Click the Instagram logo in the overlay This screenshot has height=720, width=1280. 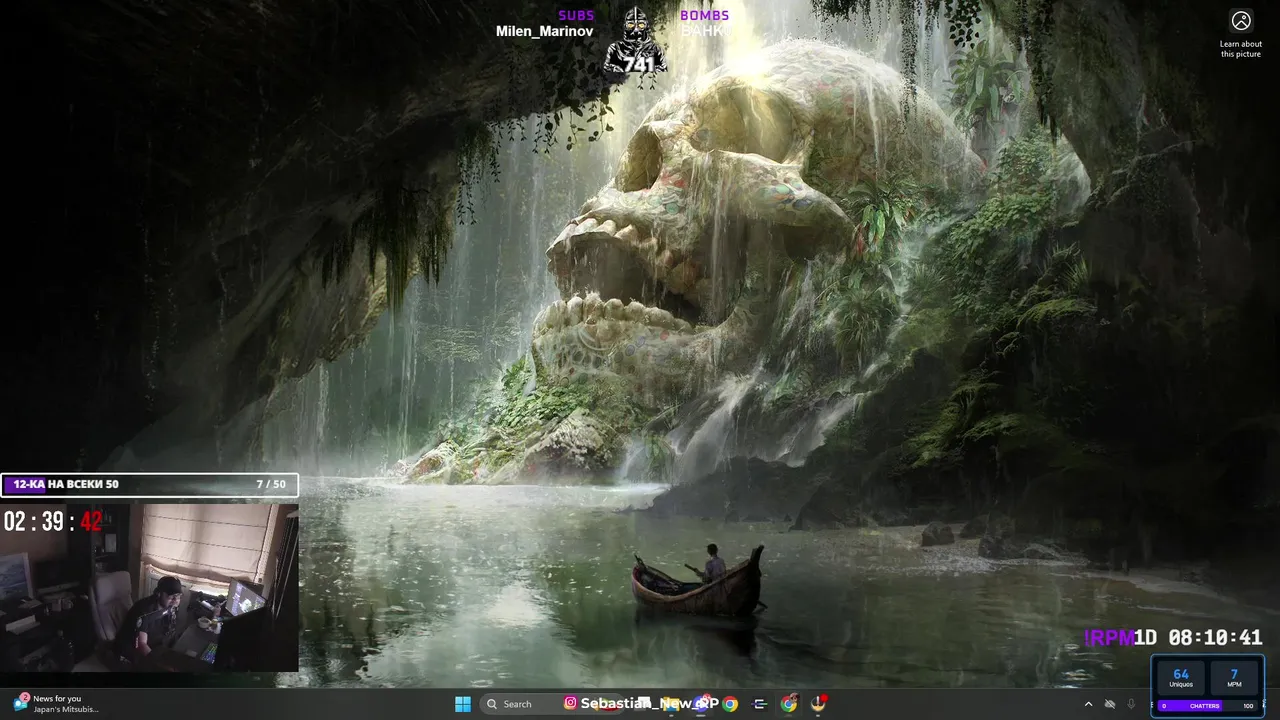[570, 703]
